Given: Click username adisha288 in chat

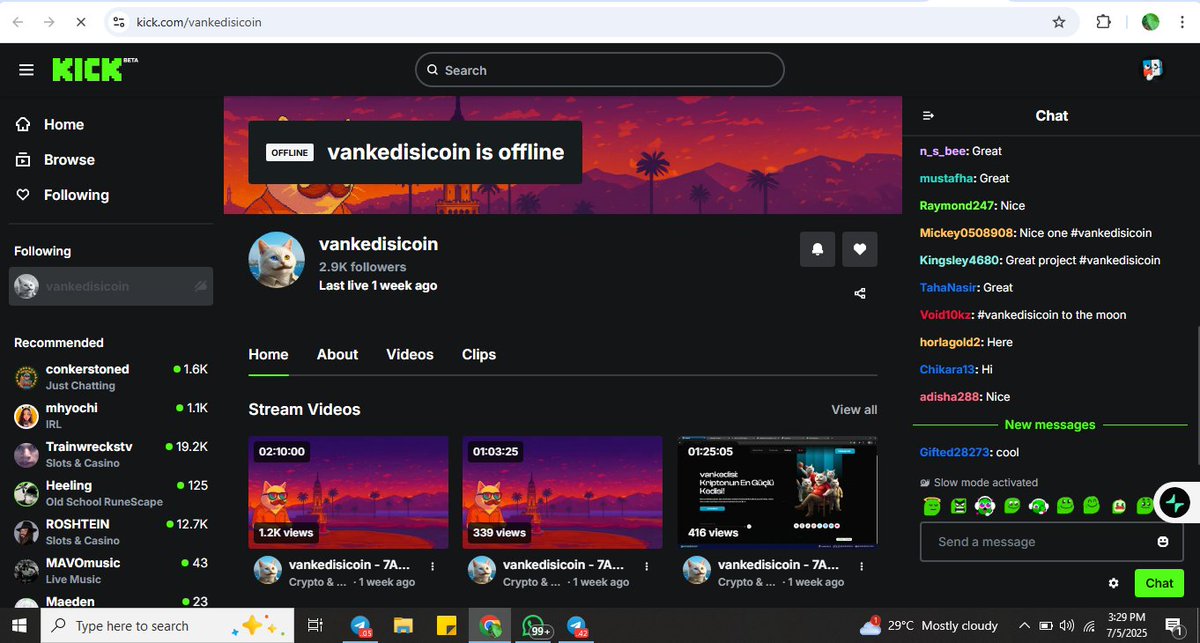Looking at the screenshot, I should (x=950, y=397).
